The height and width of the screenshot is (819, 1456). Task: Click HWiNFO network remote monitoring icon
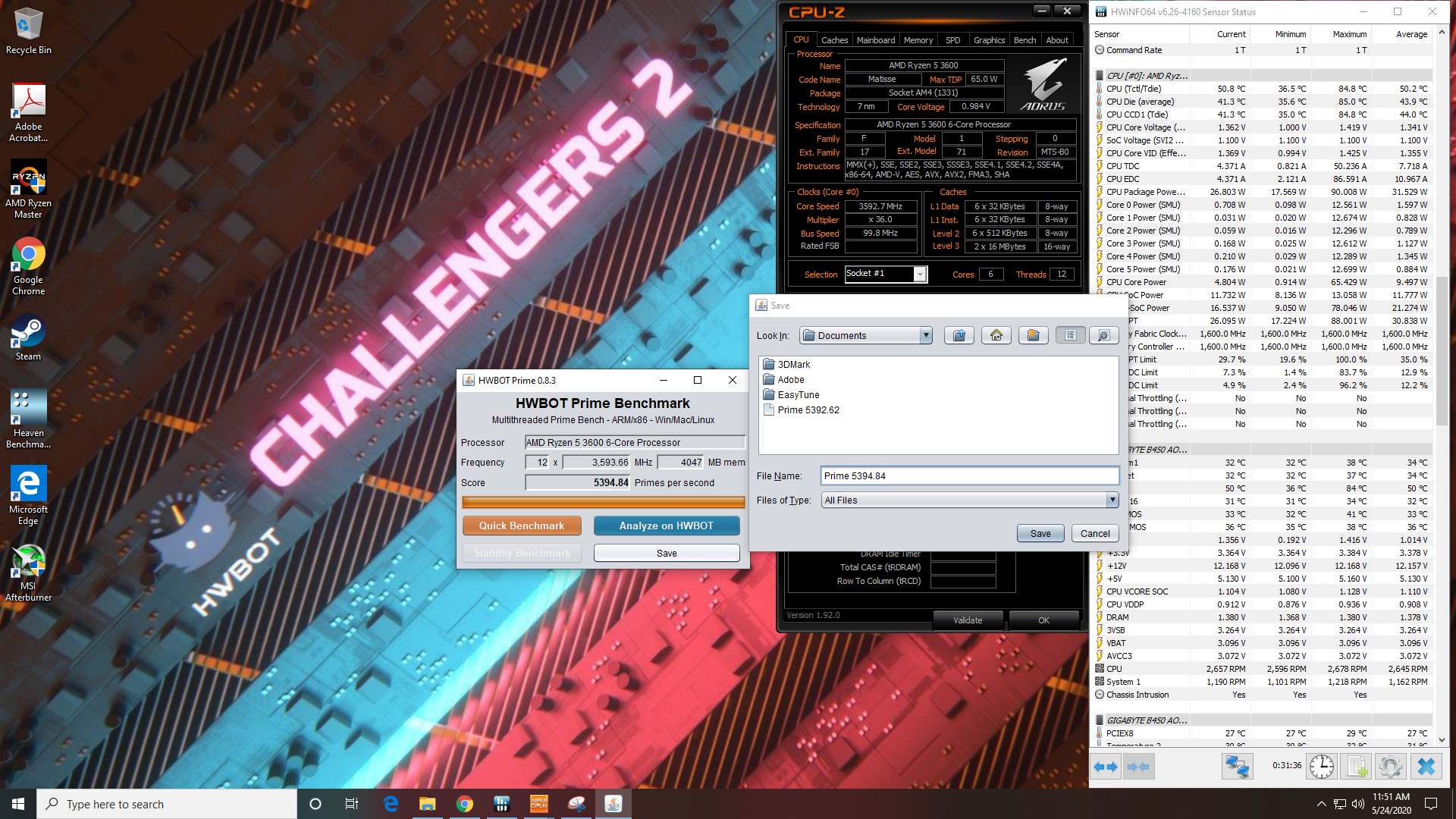click(1237, 767)
